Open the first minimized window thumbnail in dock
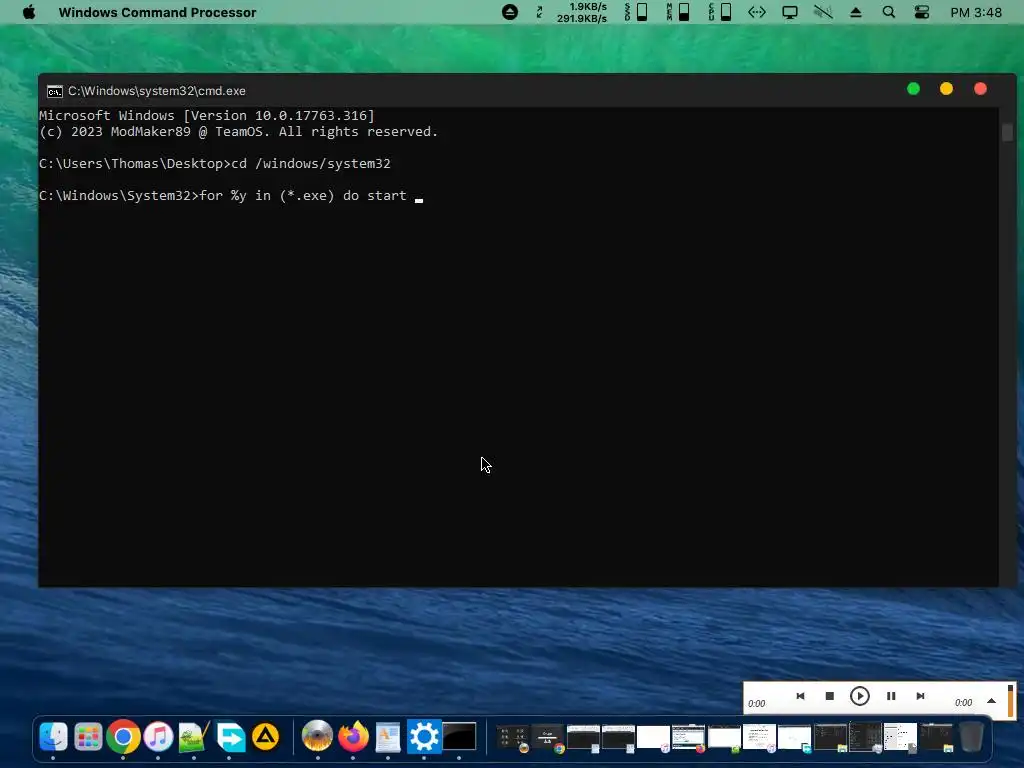 (513, 739)
